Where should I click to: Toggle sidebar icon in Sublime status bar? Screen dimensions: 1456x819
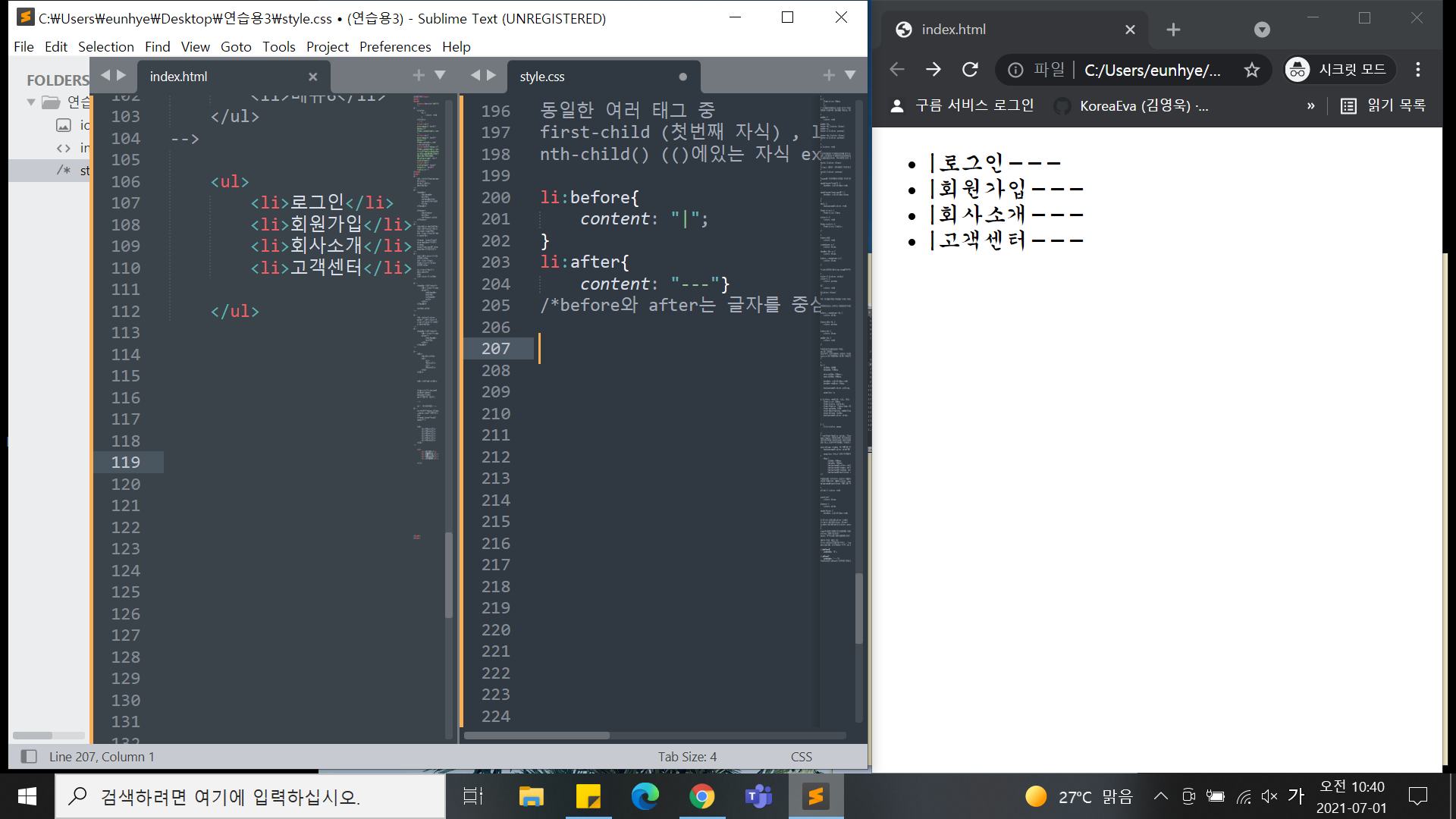click(x=29, y=756)
